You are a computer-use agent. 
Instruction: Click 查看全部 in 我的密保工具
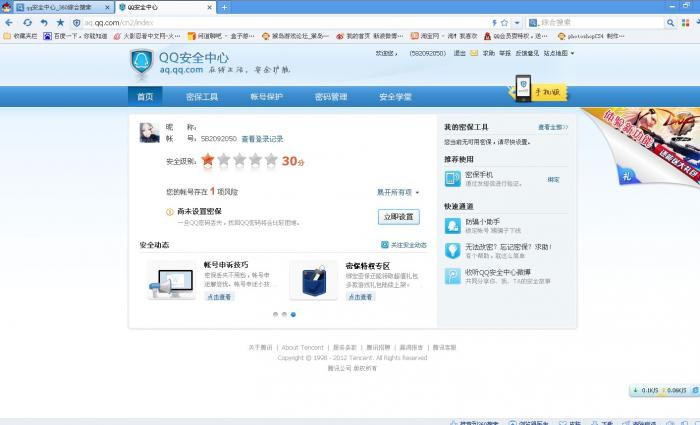tap(553, 127)
